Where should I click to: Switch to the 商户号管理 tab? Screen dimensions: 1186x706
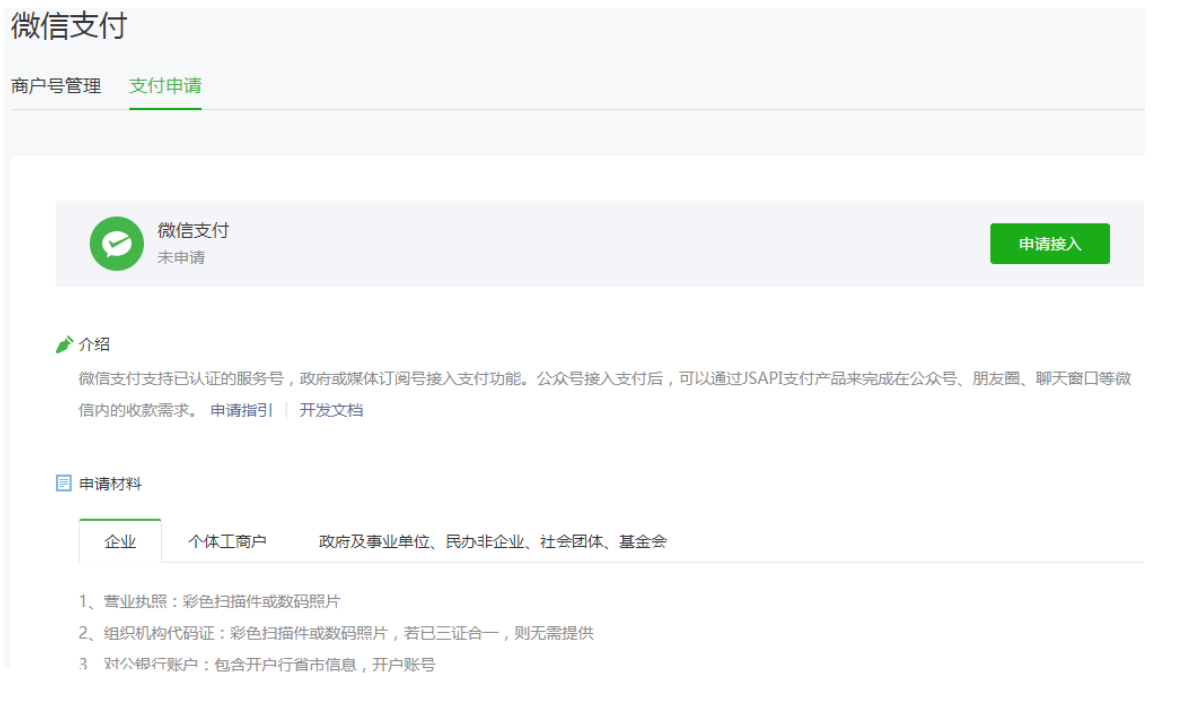pos(56,86)
